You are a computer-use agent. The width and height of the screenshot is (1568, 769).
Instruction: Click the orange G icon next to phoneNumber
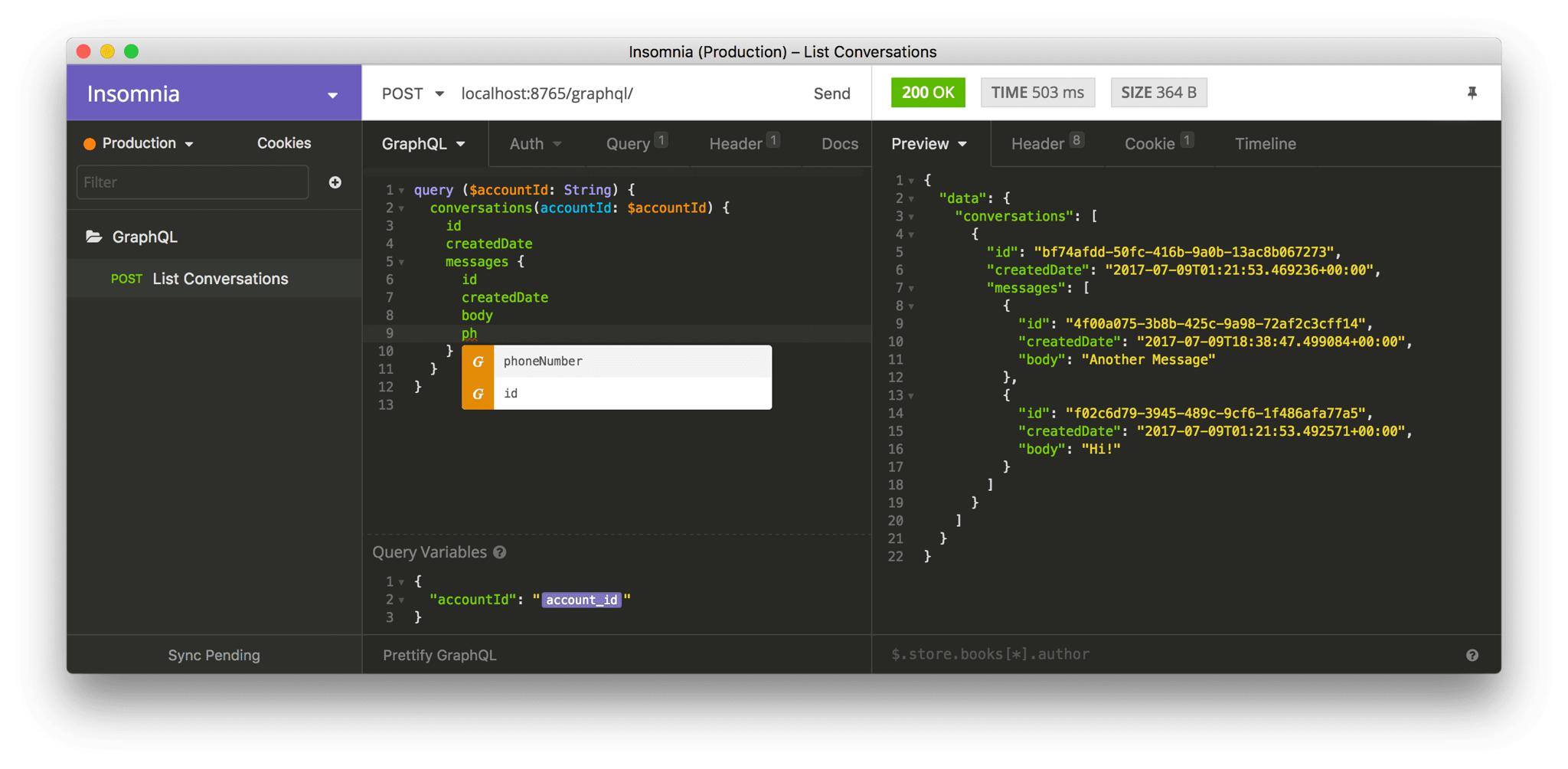point(478,361)
